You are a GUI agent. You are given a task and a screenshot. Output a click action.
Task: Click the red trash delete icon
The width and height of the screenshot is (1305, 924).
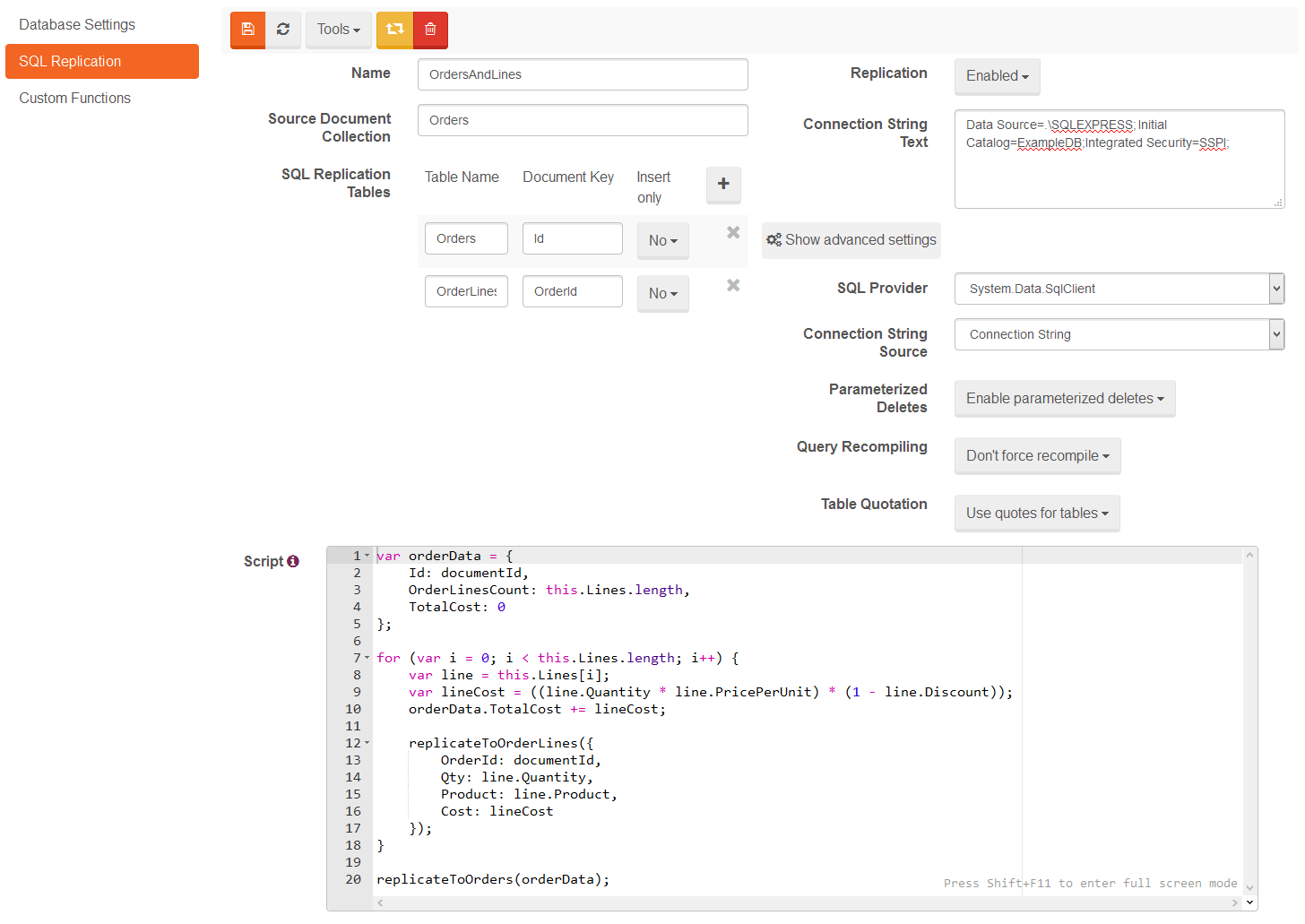tap(430, 30)
